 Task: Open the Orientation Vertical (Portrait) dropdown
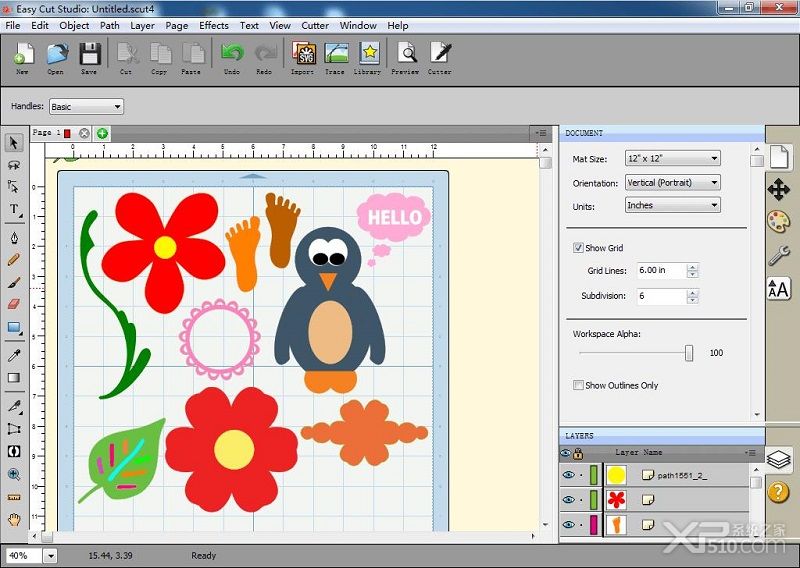point(672,182)
